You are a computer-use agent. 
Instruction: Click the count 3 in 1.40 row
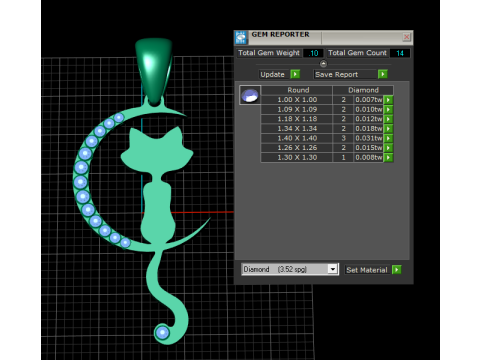(x=343, y=138)
